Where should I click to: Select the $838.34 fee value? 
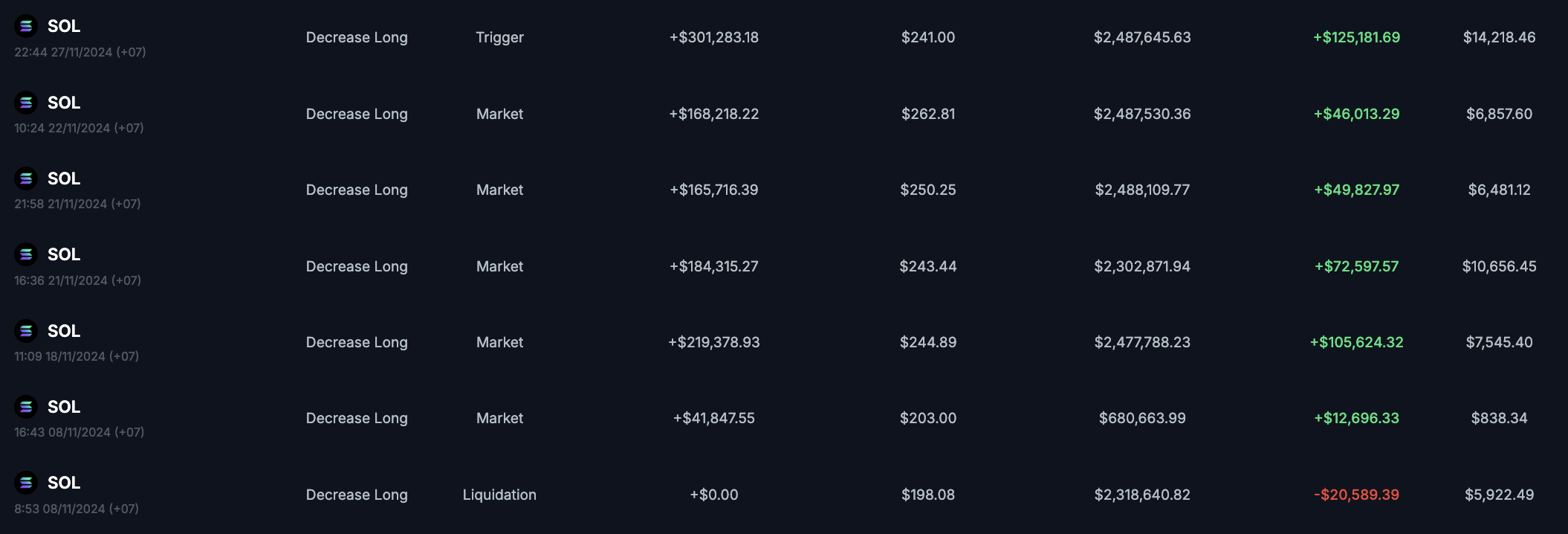(1499, 418)
